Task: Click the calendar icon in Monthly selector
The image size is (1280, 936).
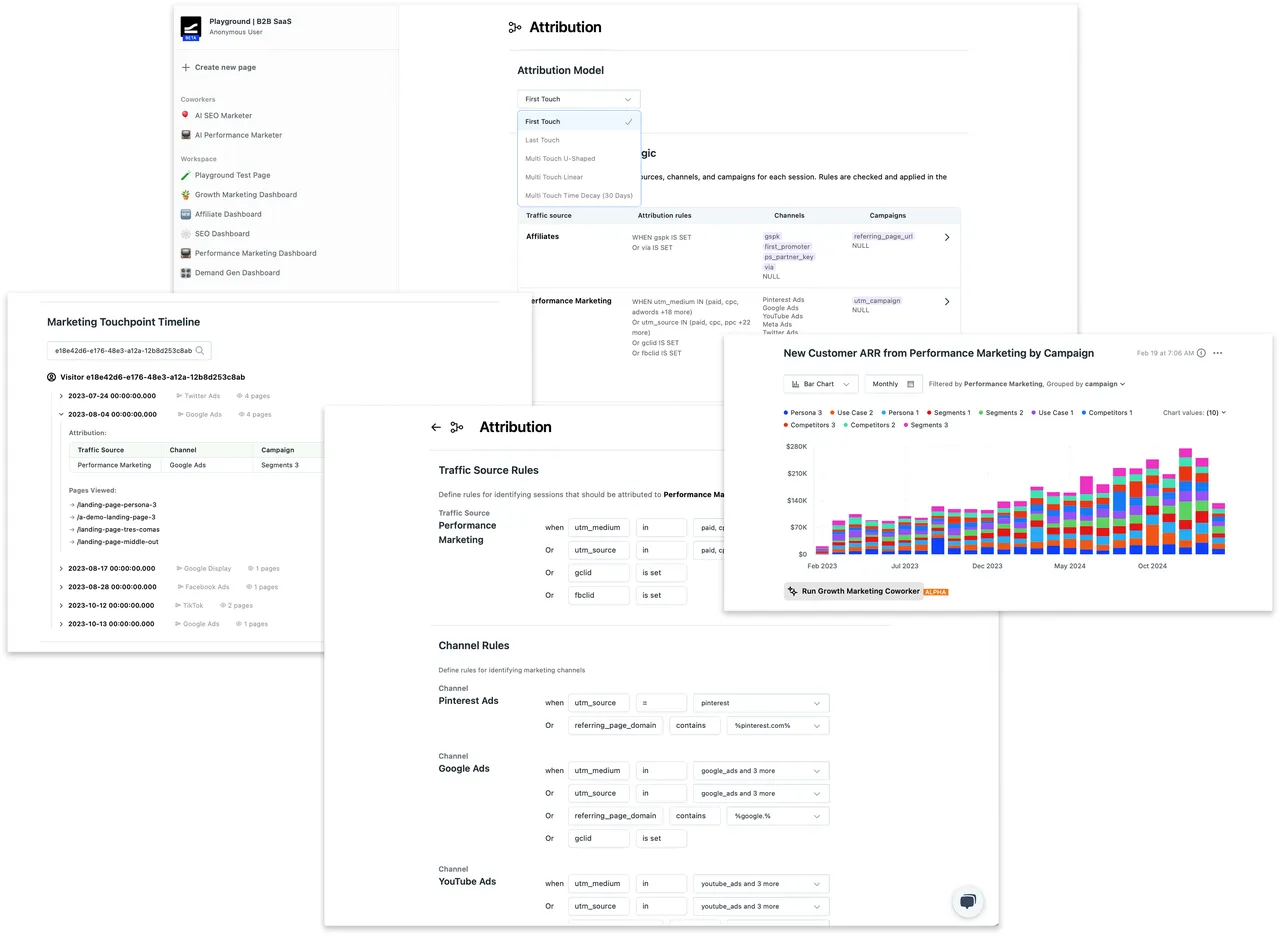Action: 911,384
